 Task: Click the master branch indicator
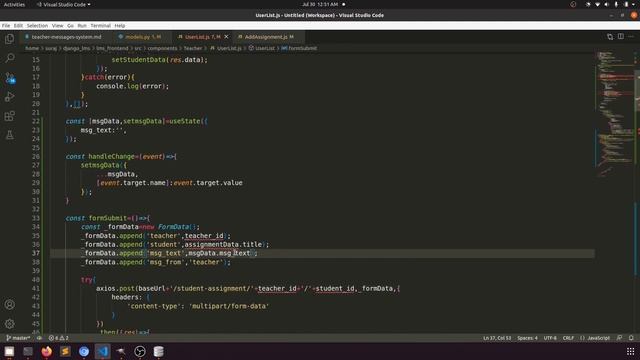[x=18, y=338]
